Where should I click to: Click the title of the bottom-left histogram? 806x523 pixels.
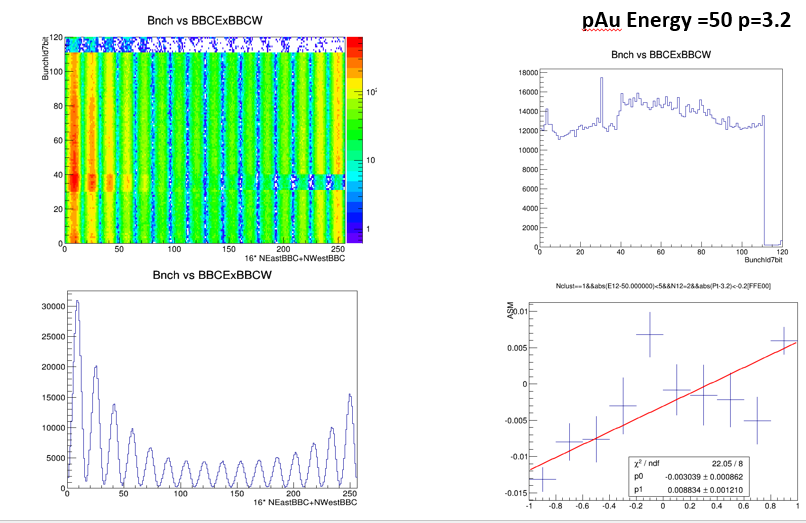[212, 275]
